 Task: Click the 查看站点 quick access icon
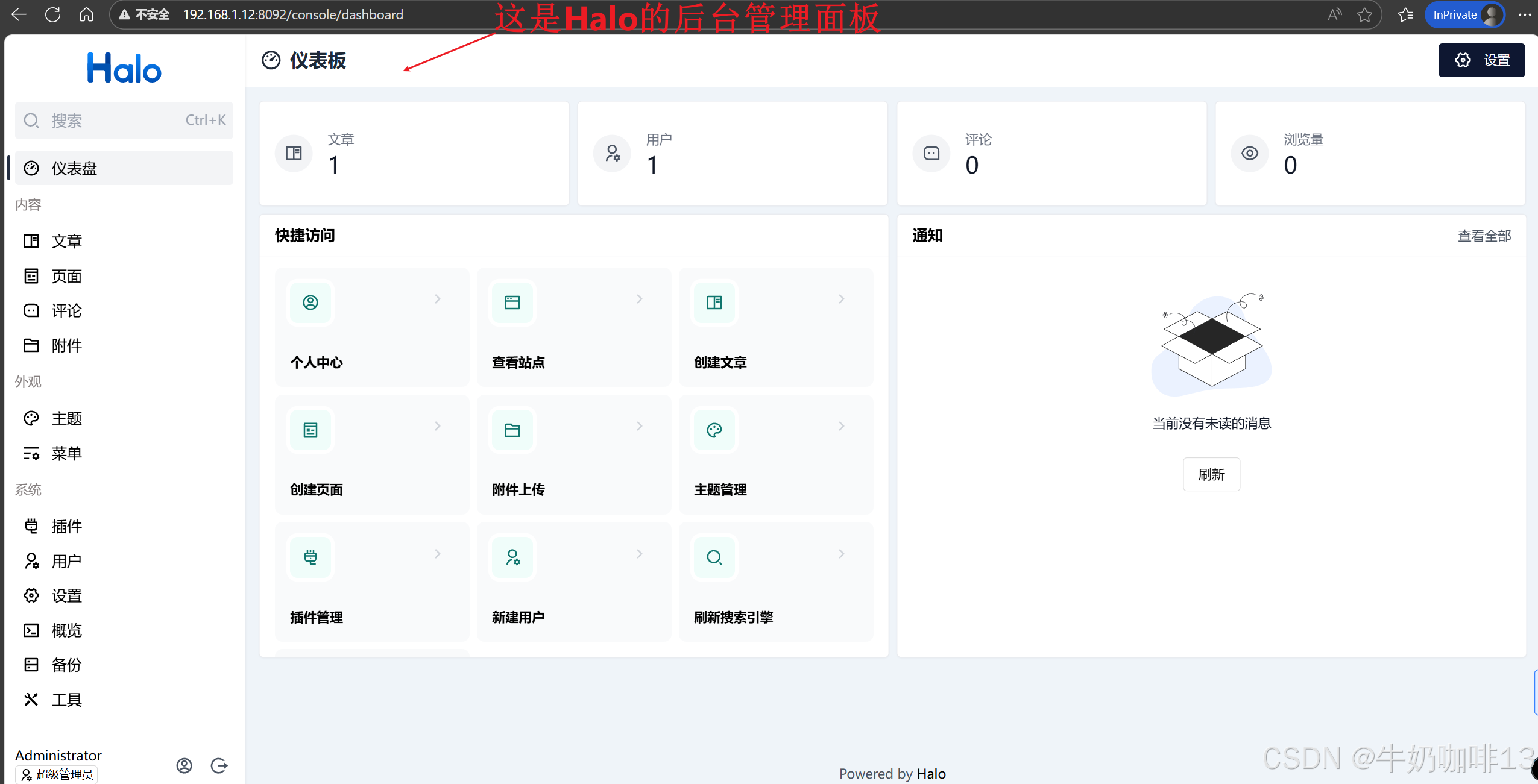click(x=512, y=303)
